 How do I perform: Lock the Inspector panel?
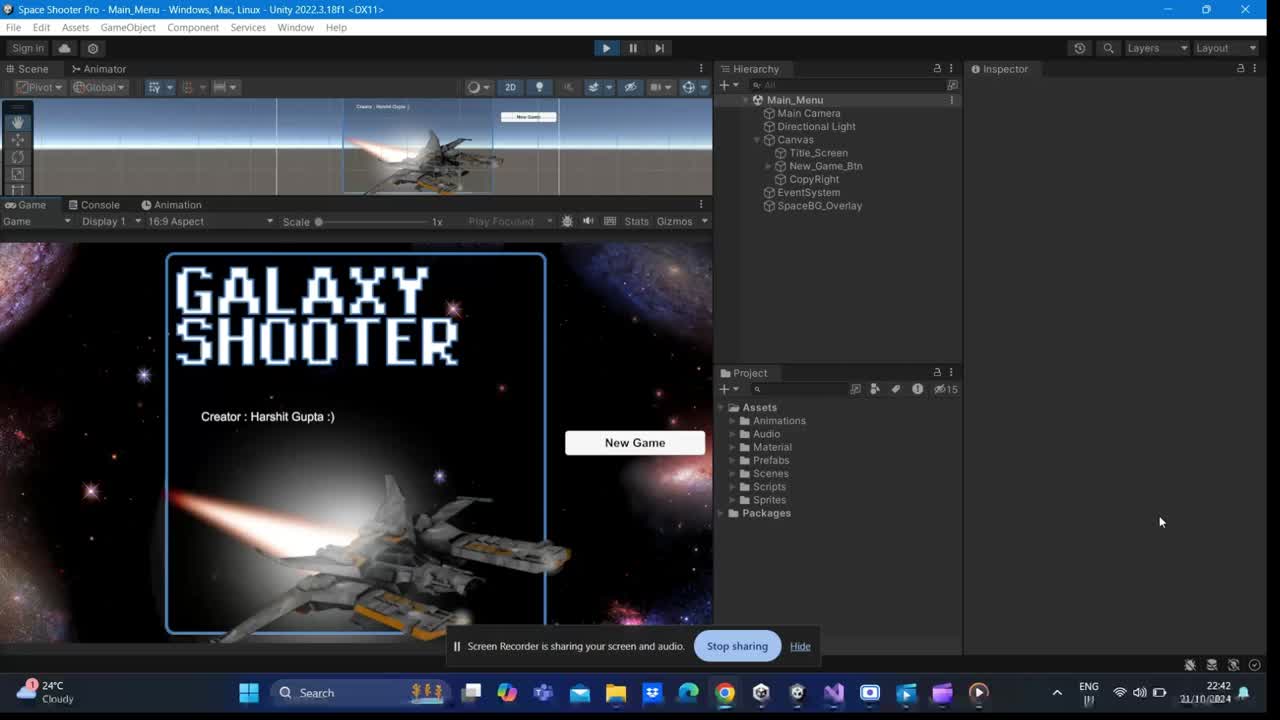(1240, 68)
